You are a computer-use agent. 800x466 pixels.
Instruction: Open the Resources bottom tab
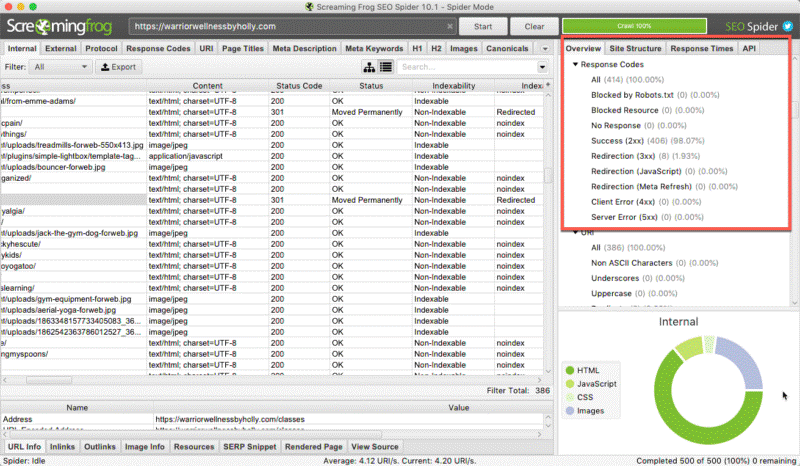pyautogui.click(x=194, y=447)
